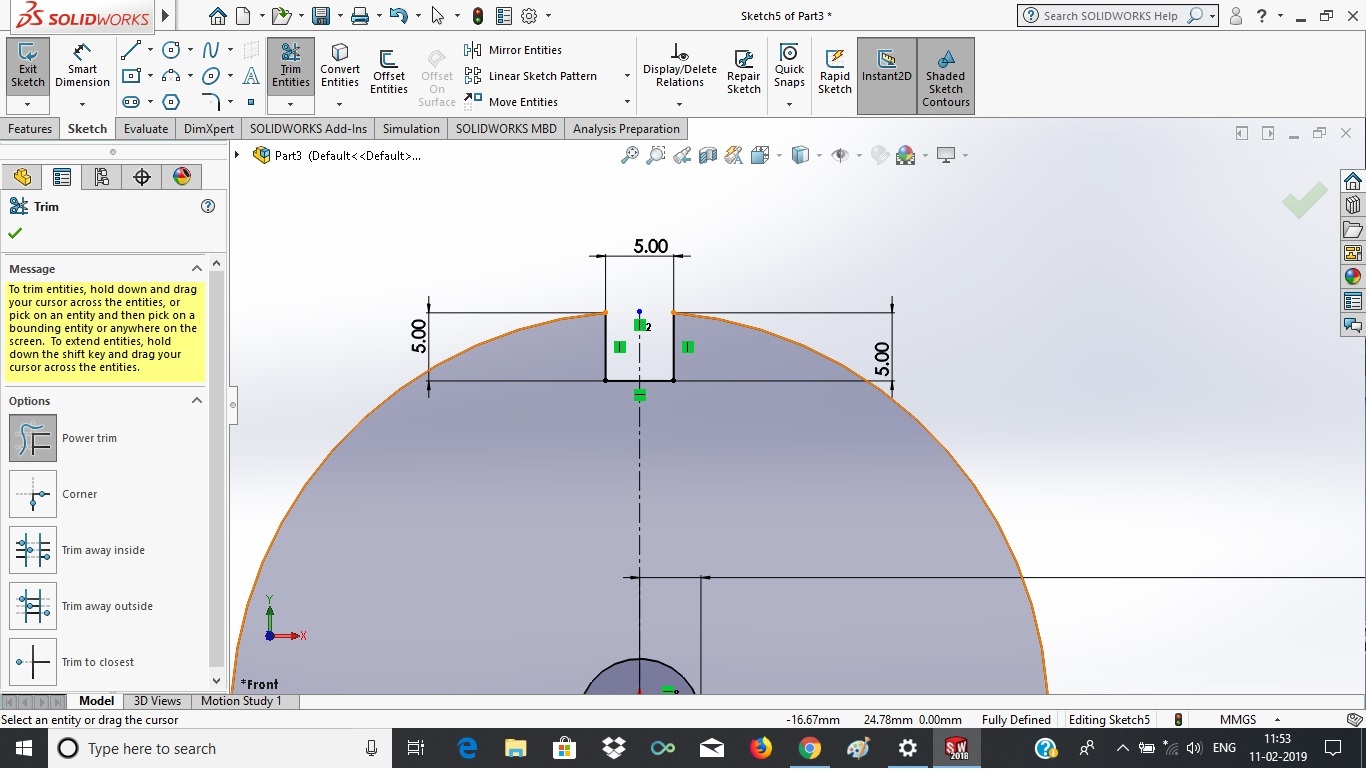1366x772 pixels.
Task: Open the Appearances color wheel tab
Action: [181, 177]
